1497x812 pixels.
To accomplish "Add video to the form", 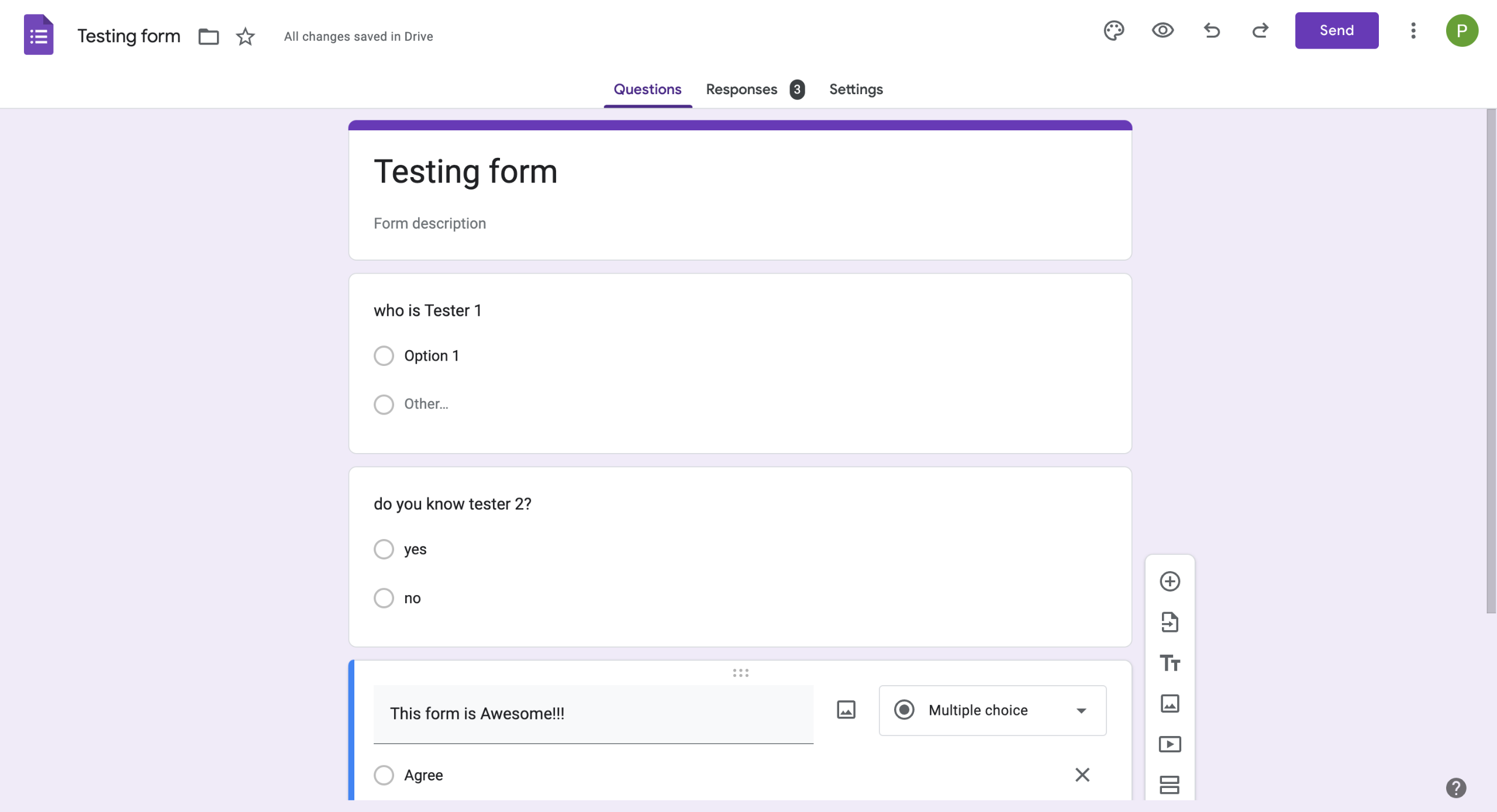I will [1170, 744].
